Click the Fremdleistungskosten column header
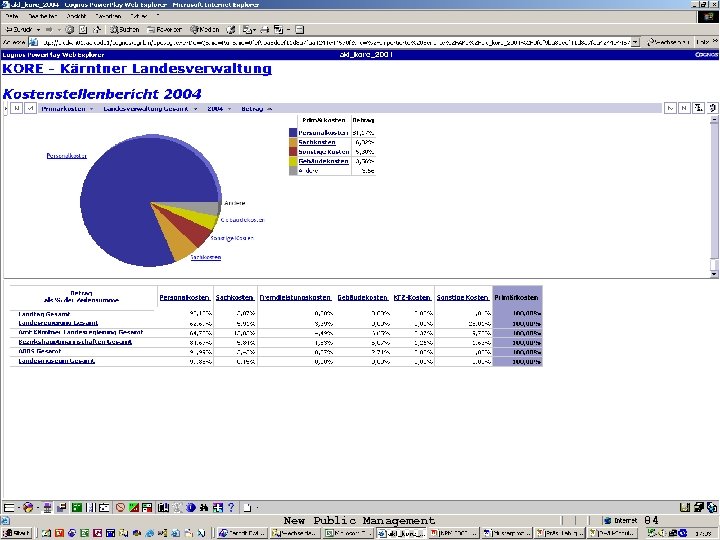This screenshot has width=720, height=540. click(x=295, y=298)
